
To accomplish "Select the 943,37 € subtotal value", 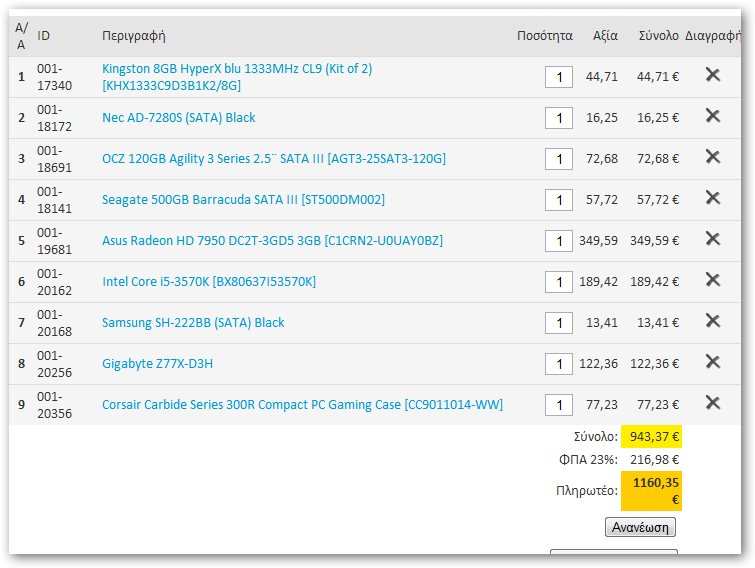I will (654, 437).
